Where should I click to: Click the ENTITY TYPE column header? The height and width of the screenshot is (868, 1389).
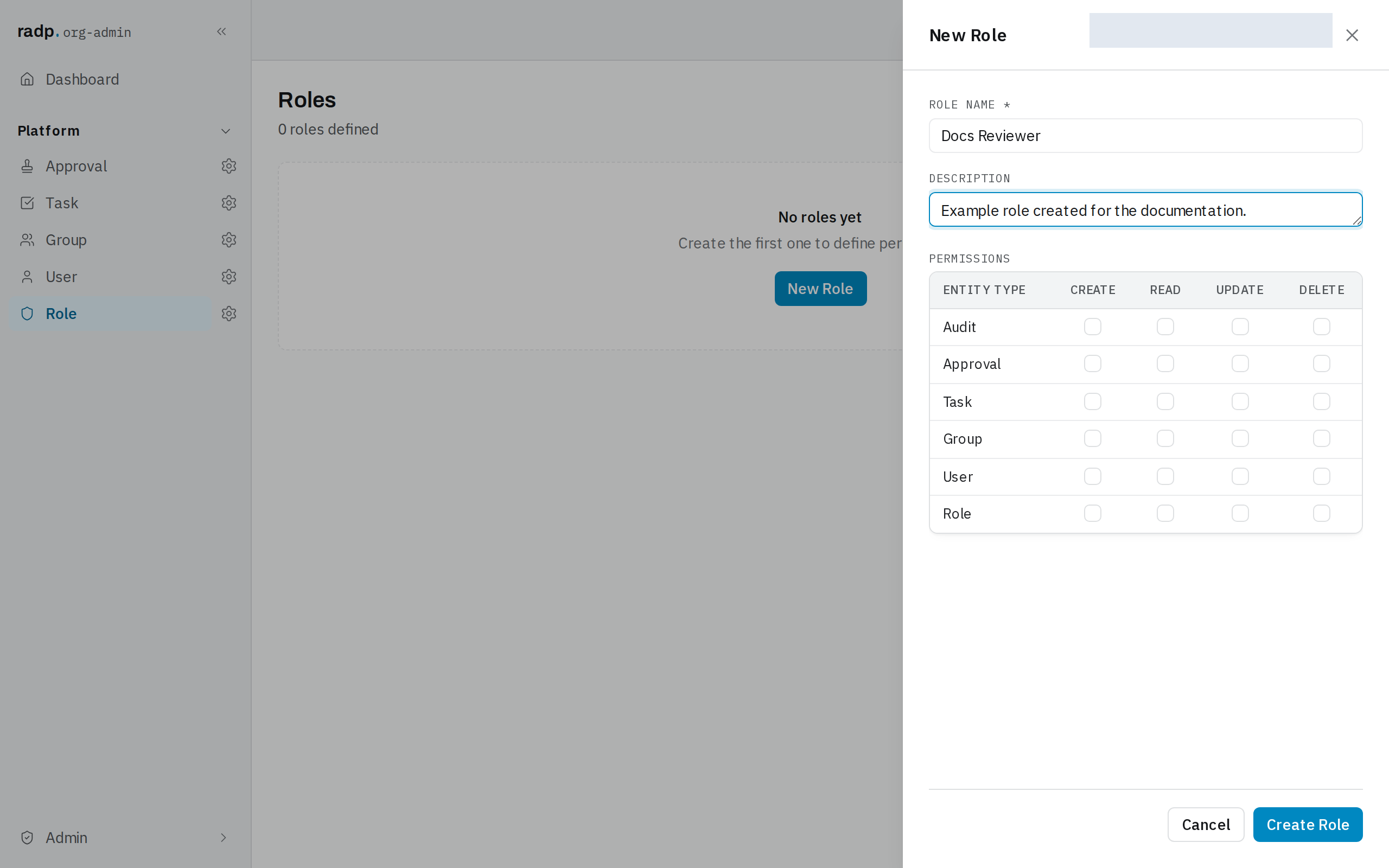coord(984,290)
